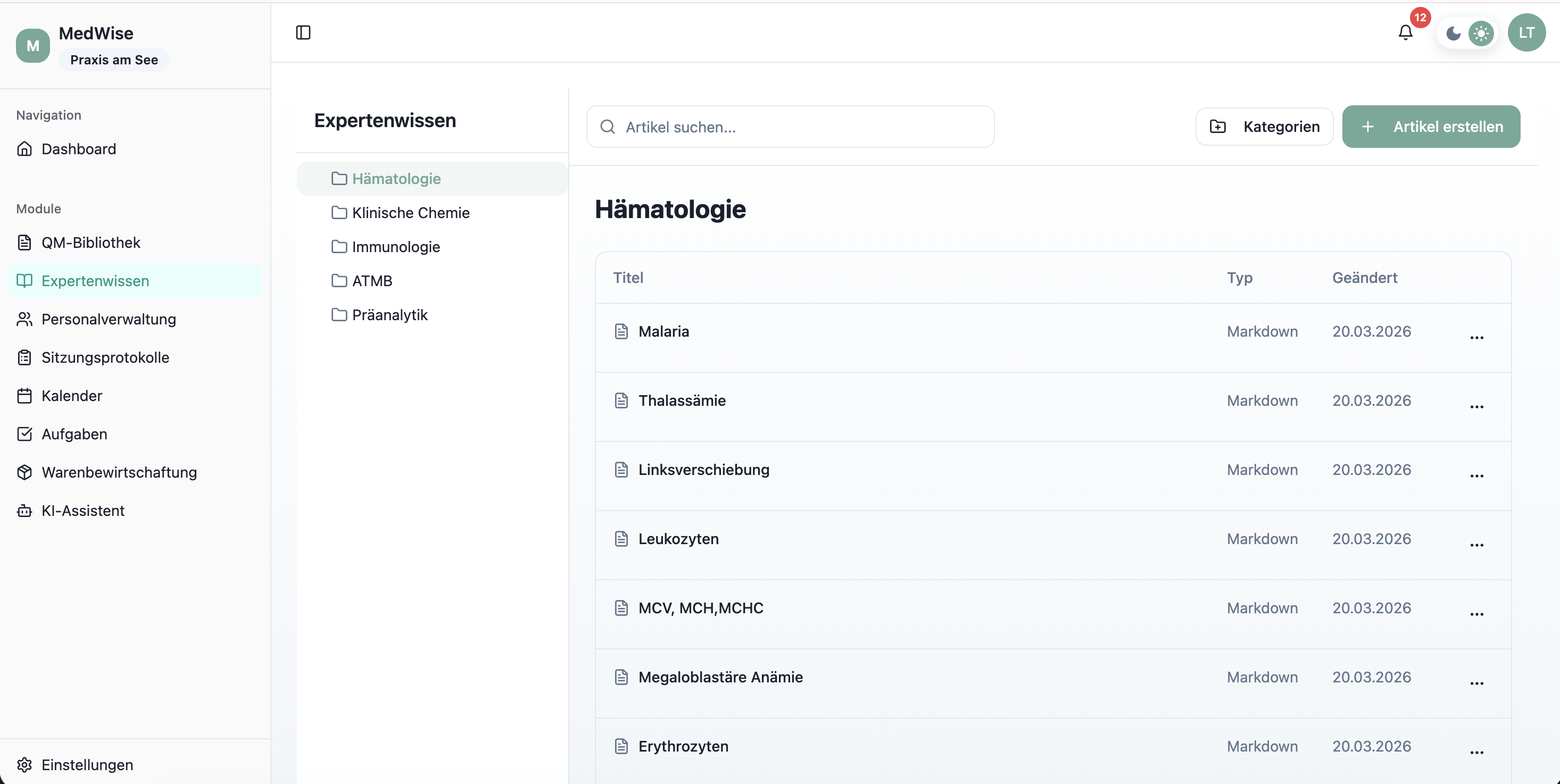Open the notifications bell icon
The width and height of the screenshot is (1560, 784).
point(1405,32)
